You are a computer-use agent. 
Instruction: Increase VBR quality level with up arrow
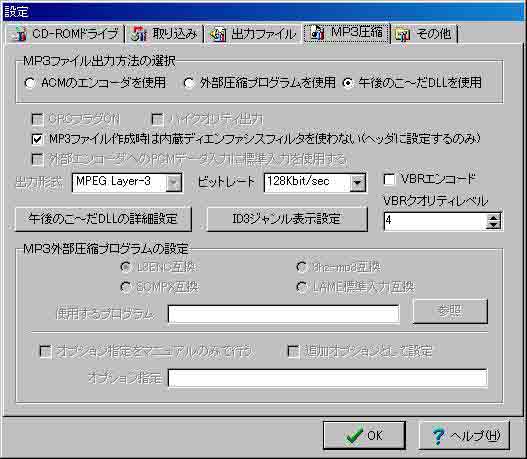(493, 217)
